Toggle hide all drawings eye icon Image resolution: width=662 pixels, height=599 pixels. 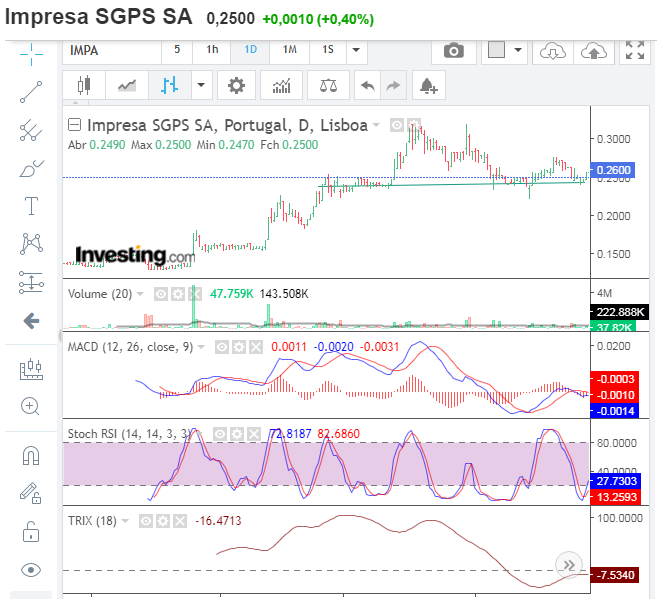pyautogui.click(x=31, y=570)
